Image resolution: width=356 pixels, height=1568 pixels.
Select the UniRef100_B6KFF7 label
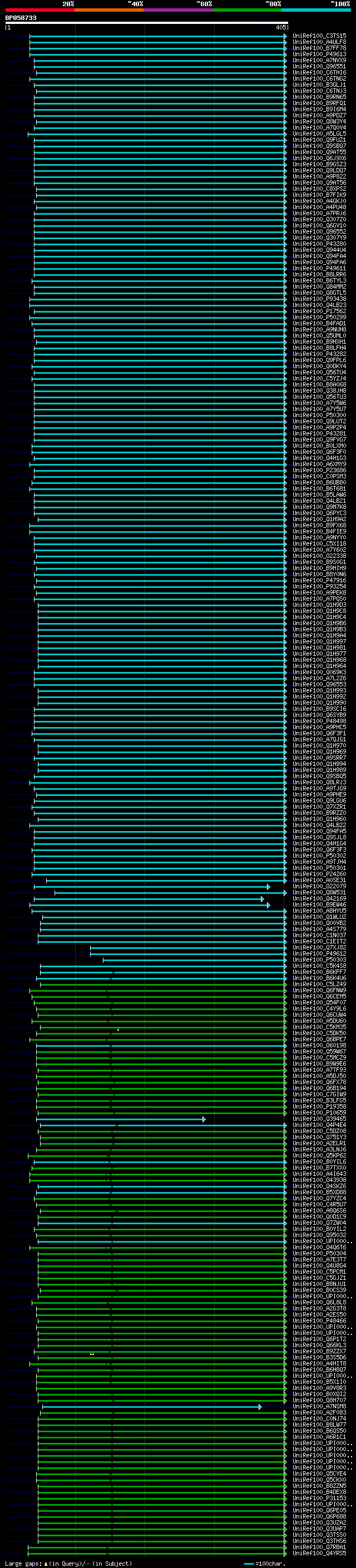(319, 972)
